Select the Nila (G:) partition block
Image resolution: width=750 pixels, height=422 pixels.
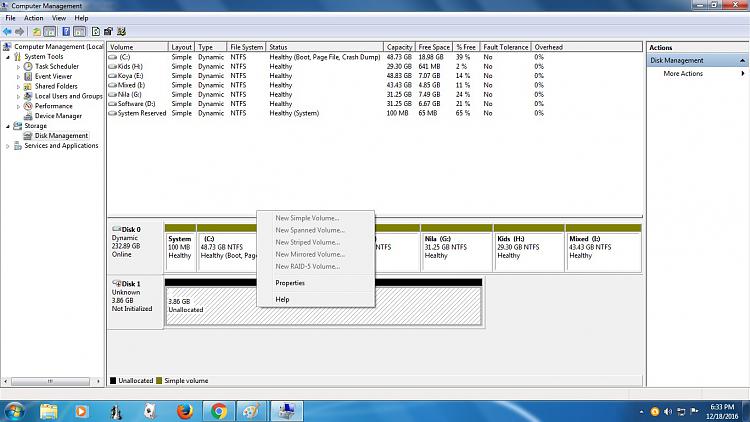pyautogui.click(x=456, y=248)
